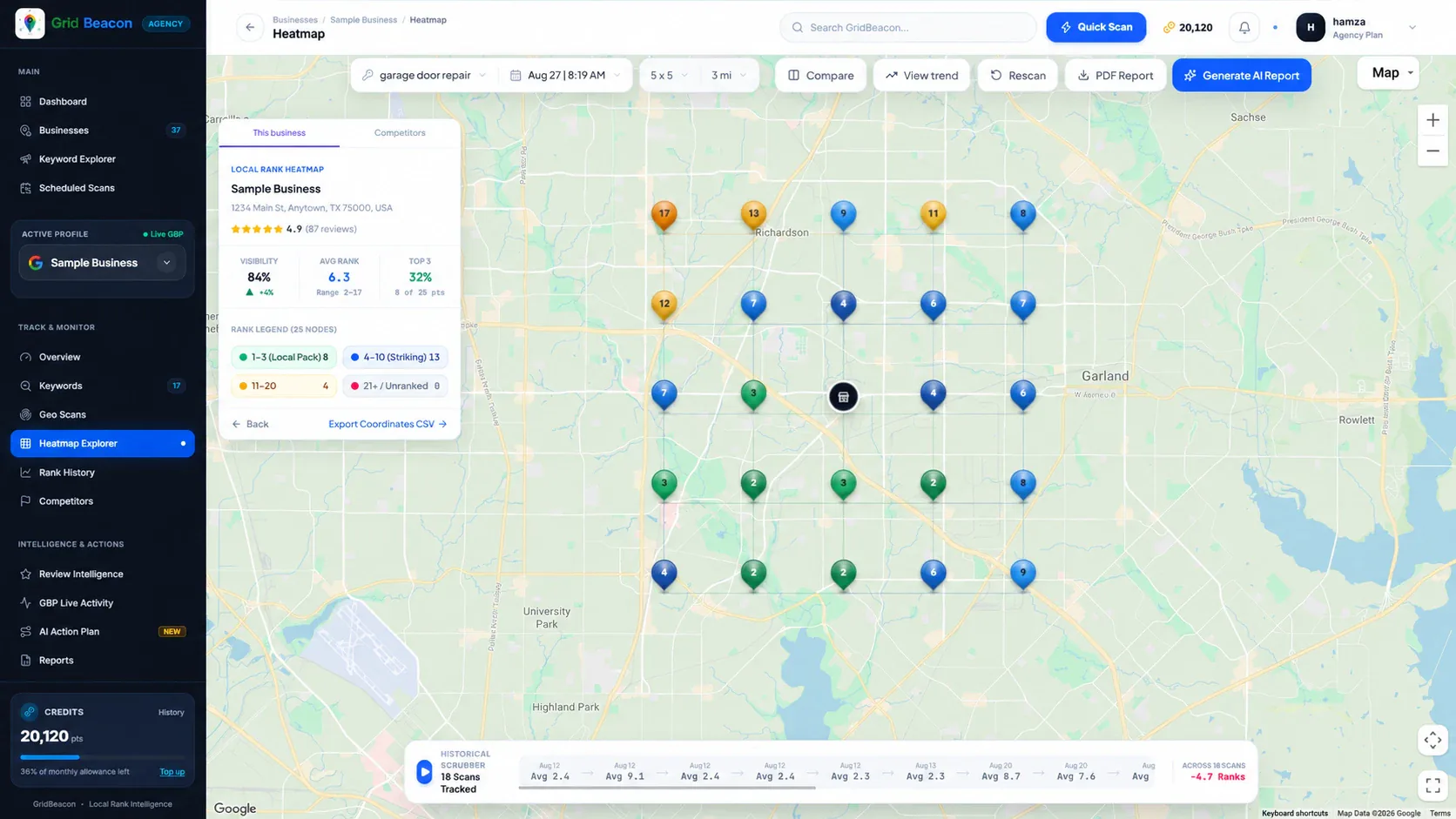Image resolution: width=1456 pixels, height=819 pixels.
Task: Generate AI Report
Action: pyautogui.click(x=1242, y=76)
